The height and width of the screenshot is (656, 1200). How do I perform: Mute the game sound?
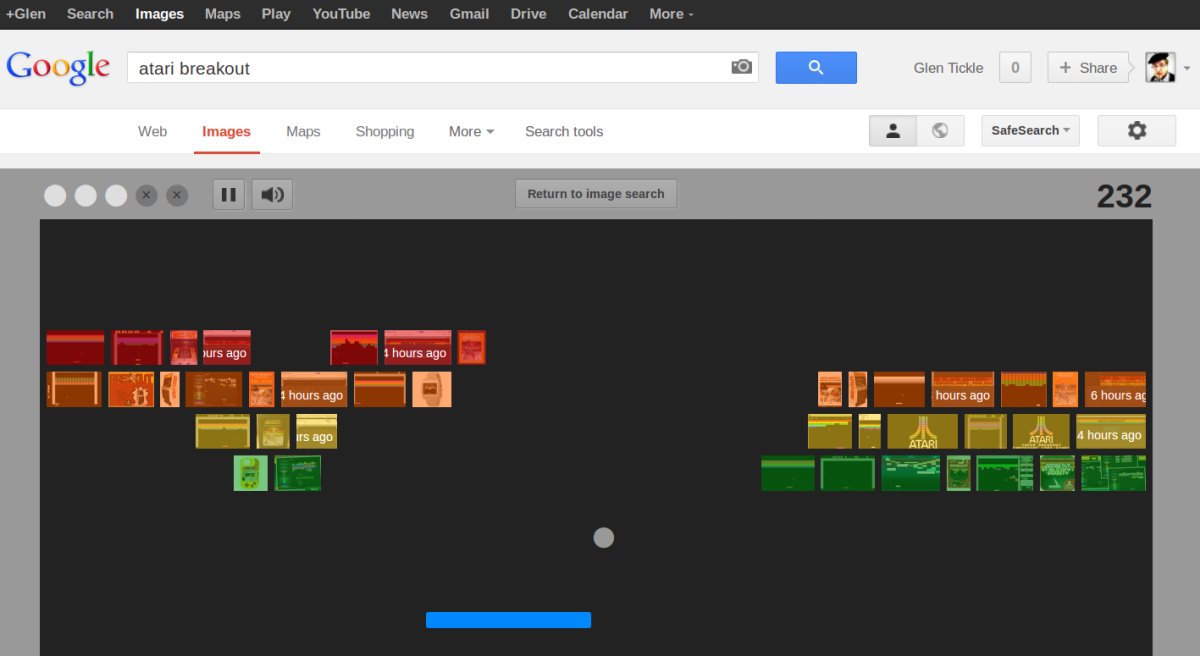pyautogui.click(x=272, y=194)
